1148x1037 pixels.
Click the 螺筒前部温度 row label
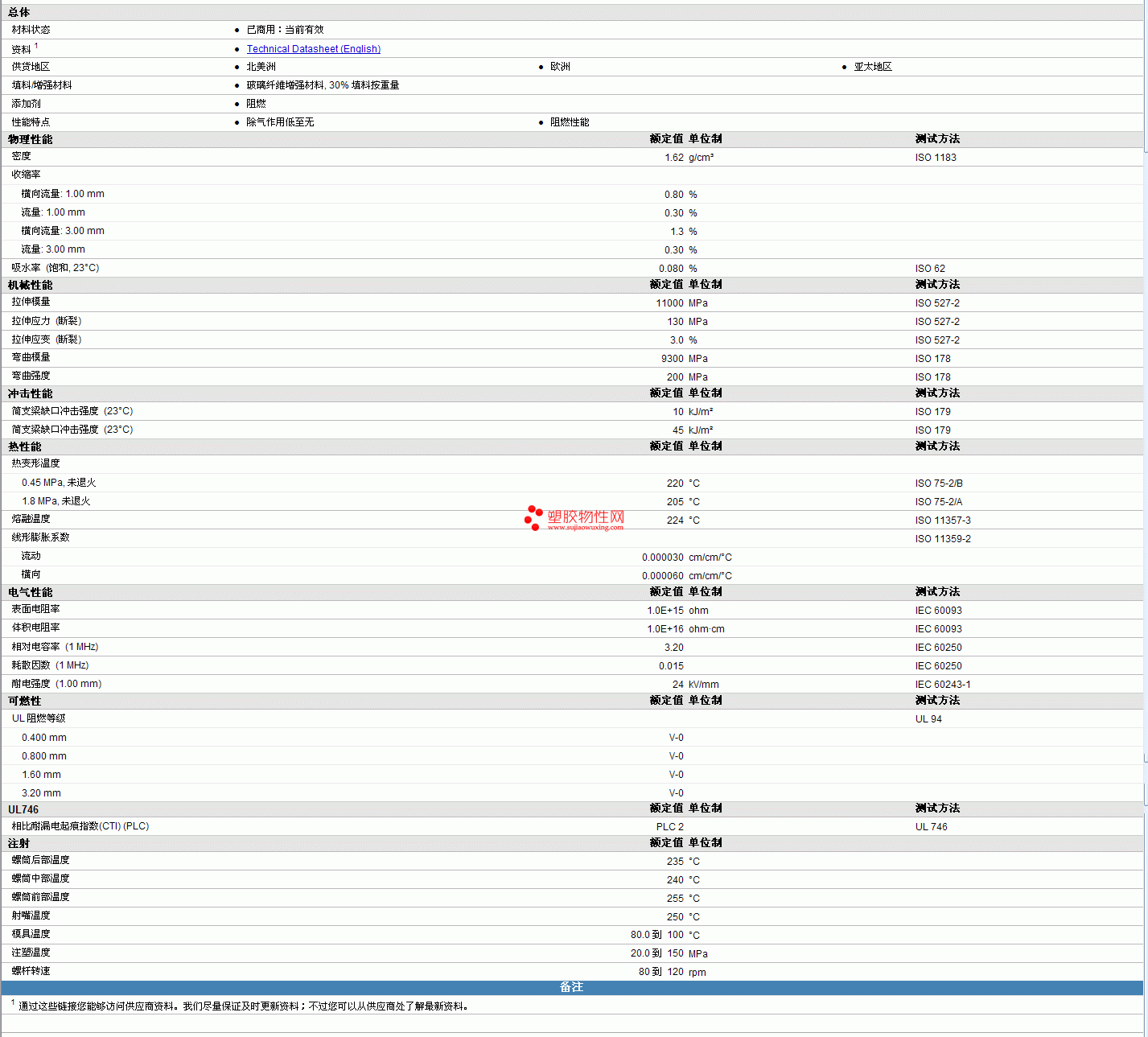point(40,897)
